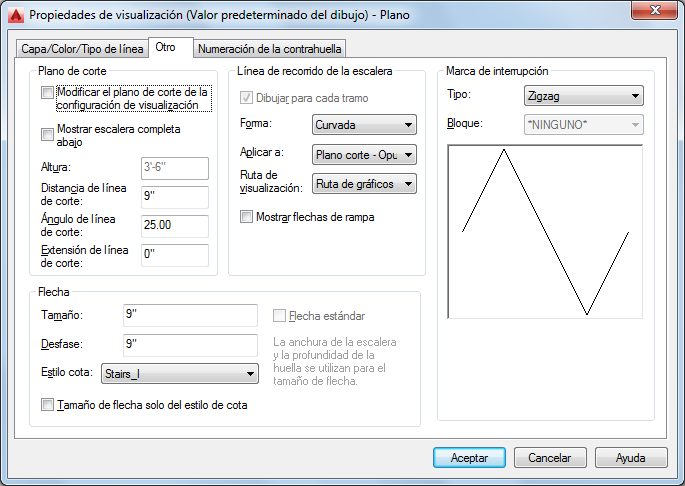
Task: Click the AutoCAD icon in the title bar
Action: (15, 12)
